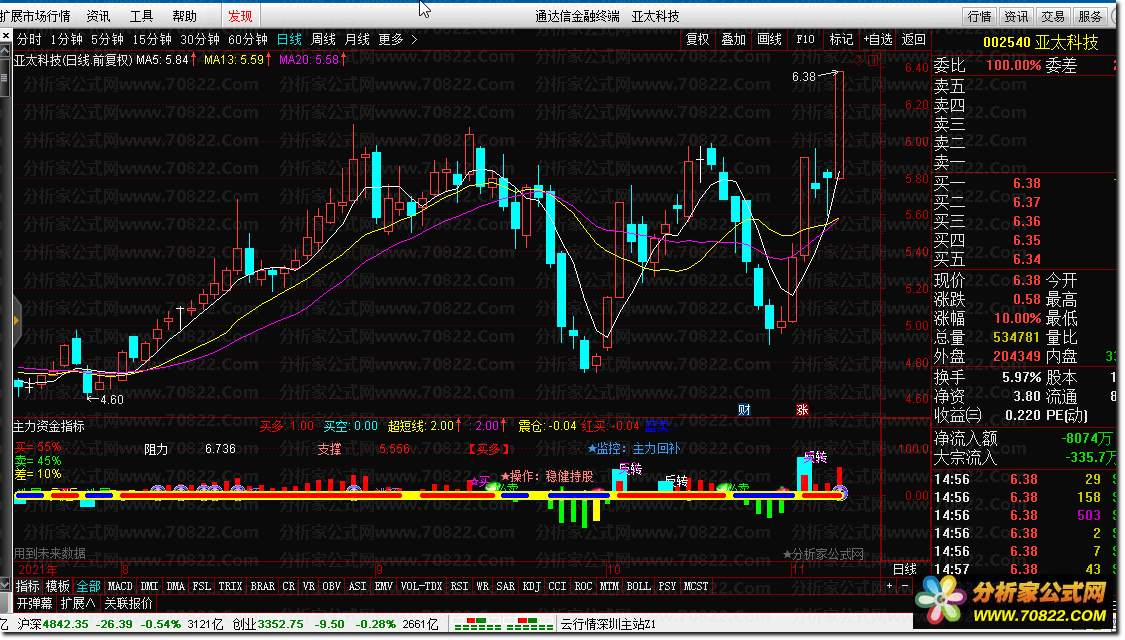The height and width of the screenshot is (640, 1125).
Task: Click the 叠加 overlay button
Action: [733, 39]
